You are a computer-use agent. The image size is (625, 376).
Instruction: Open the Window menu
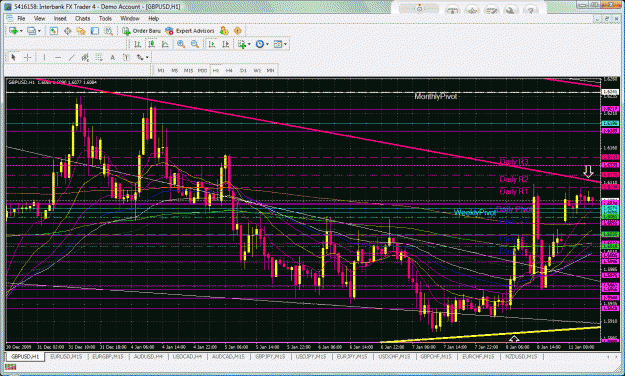click(x=130, y=19)
